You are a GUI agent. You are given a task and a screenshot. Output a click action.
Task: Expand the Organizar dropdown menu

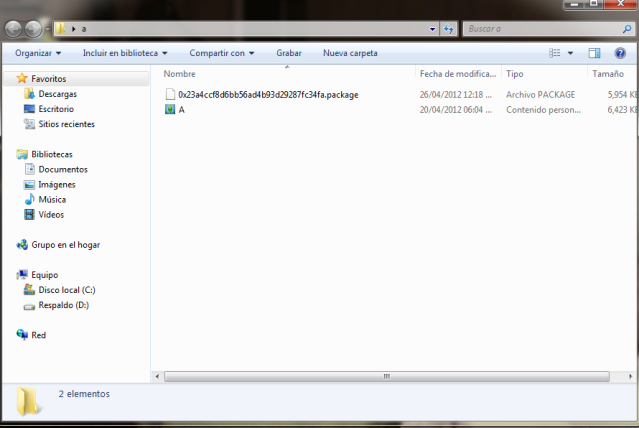(x=38, y=53)
